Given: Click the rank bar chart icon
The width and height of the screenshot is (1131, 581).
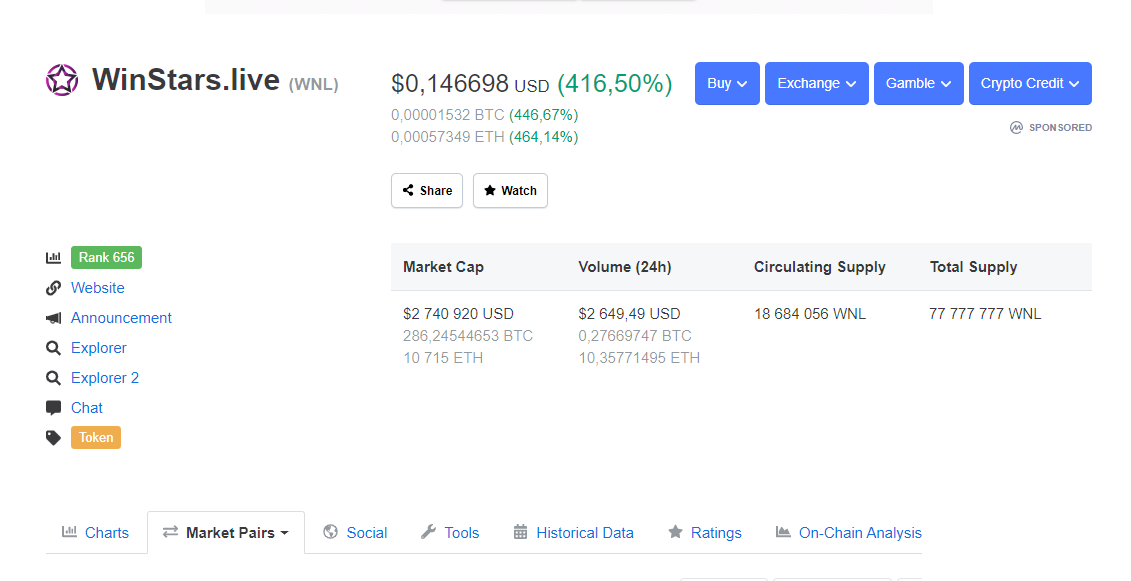Looking at the screenshot, I should [x=53, y=258].
